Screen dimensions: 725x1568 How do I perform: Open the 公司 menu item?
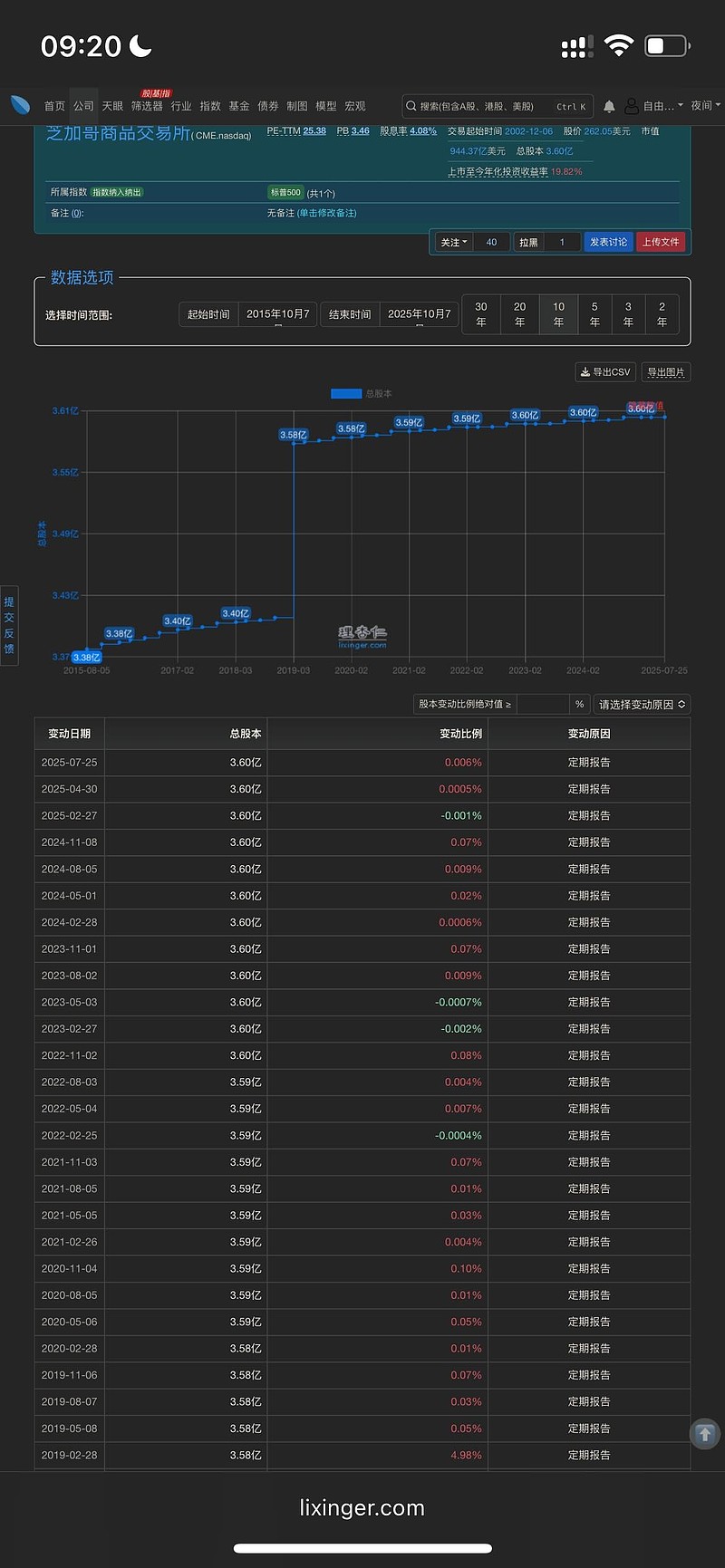83,106
